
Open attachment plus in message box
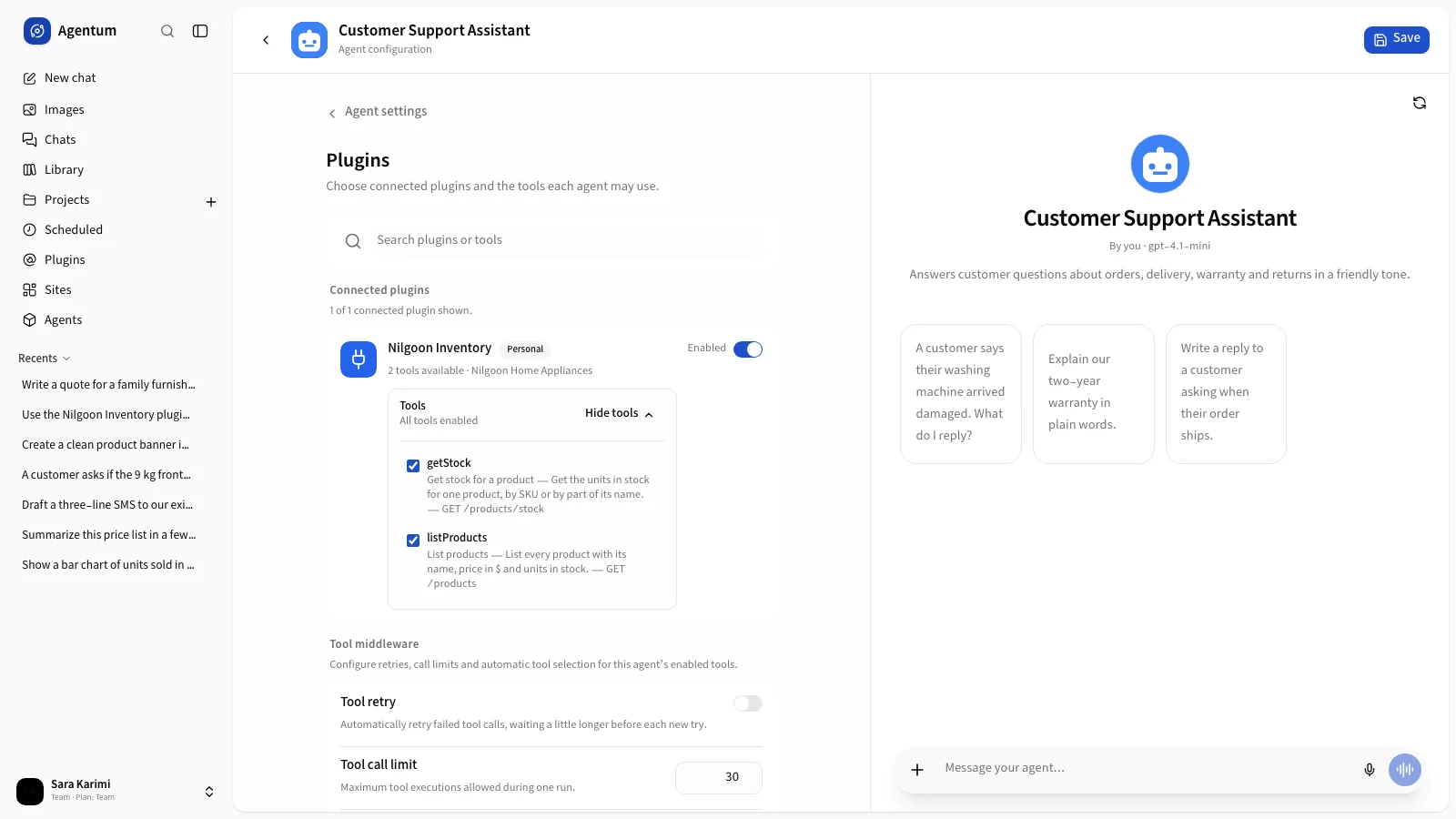(x=917, y=770)
